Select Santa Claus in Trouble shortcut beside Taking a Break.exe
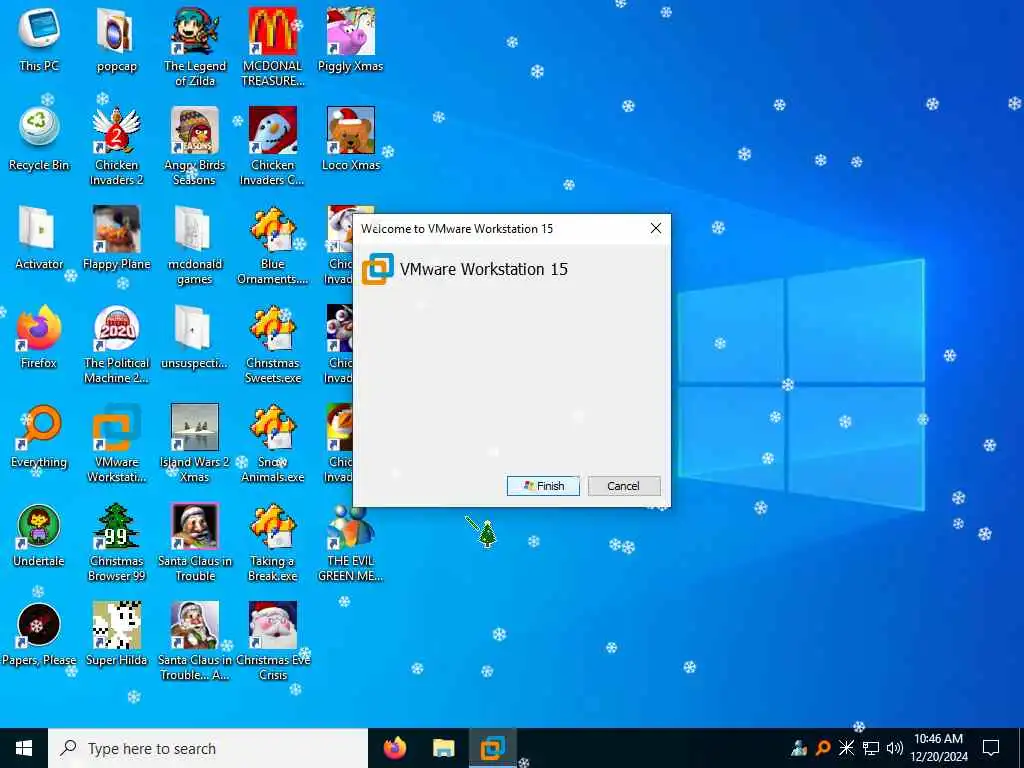Image resolution: width=1024 pixels, height=768 pixels. (x=195, y=543)
